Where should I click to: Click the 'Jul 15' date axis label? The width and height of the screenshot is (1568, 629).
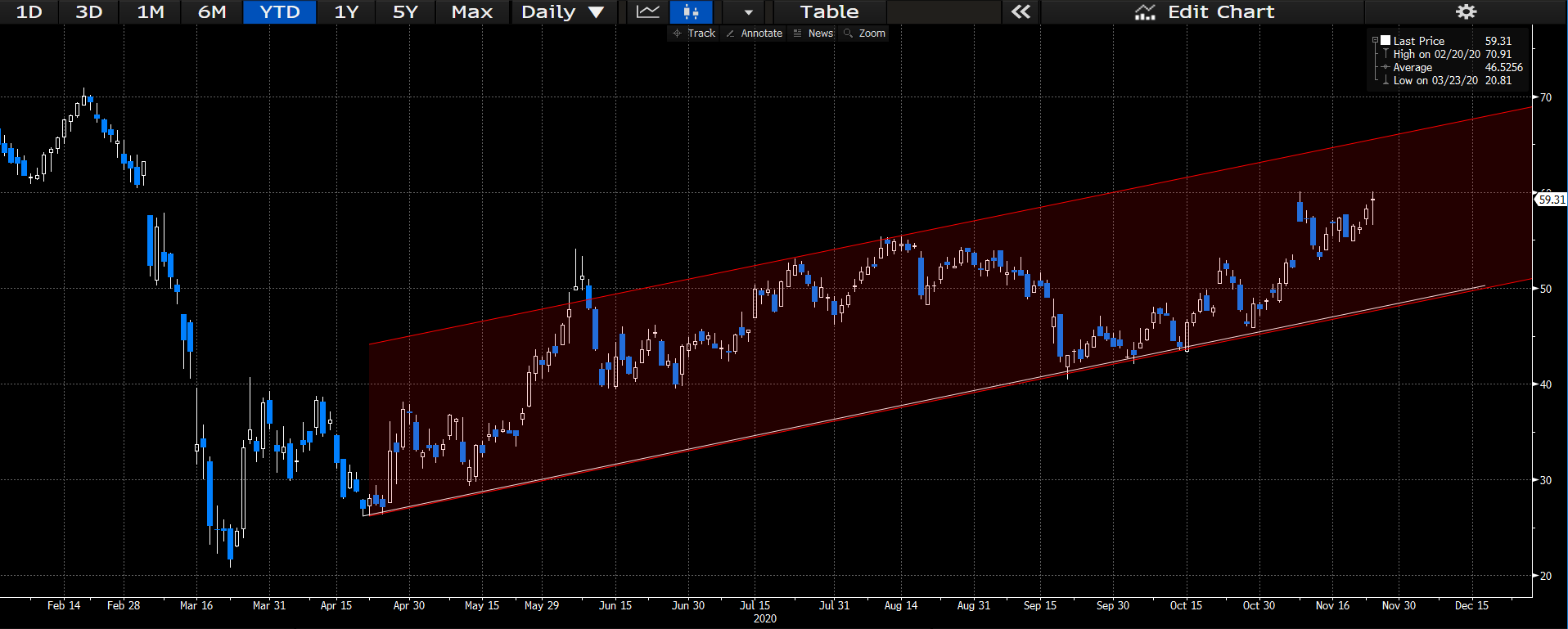tap(755, 605)
